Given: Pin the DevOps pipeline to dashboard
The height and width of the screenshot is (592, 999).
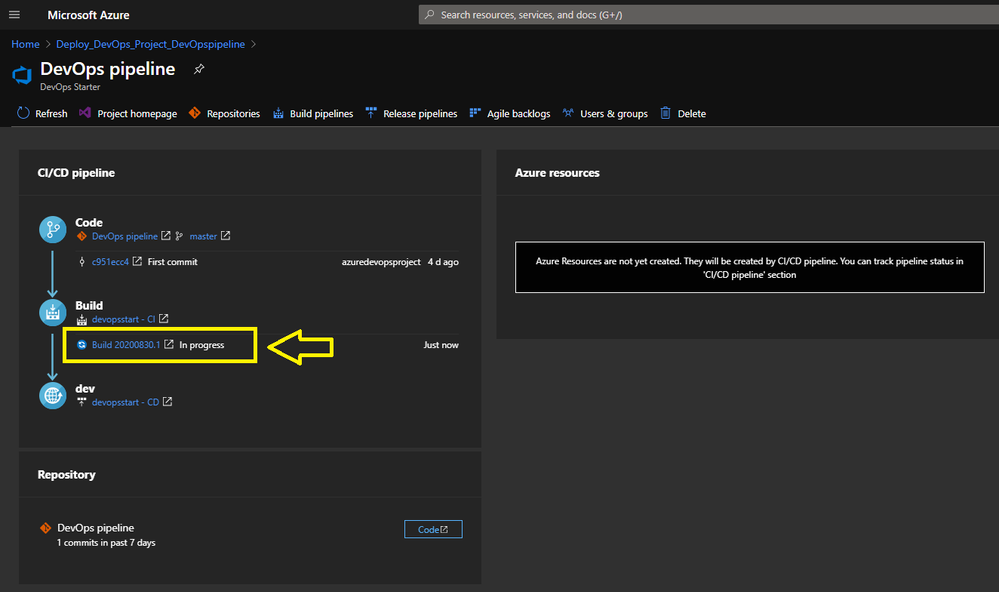Looking at the screenshot, I should coord(199,69).
